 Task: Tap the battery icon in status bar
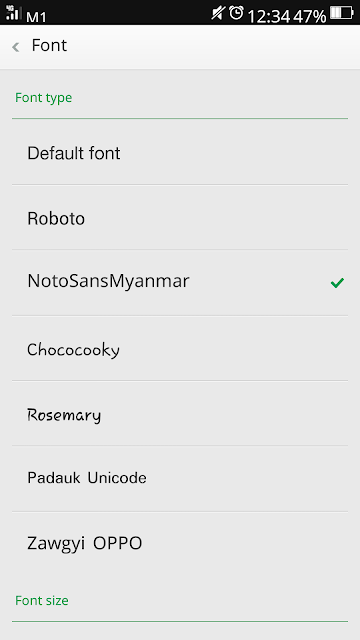click(342, 13)
